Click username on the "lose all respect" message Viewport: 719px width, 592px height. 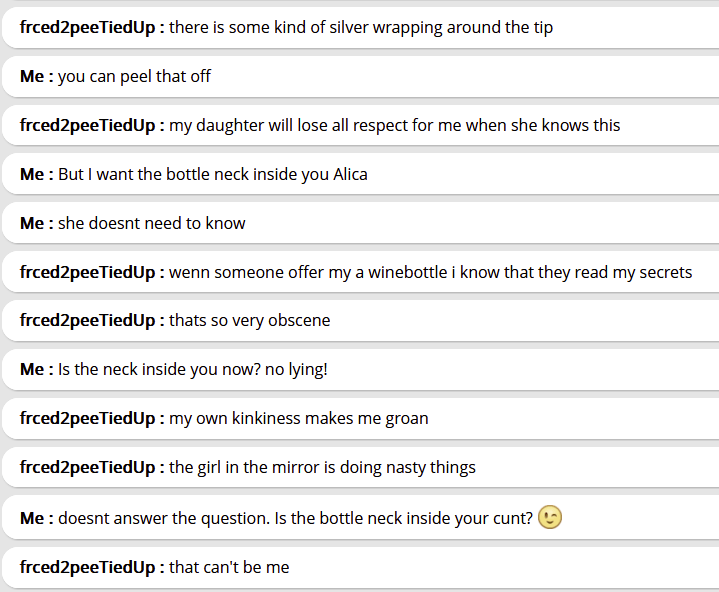(87, 125)
